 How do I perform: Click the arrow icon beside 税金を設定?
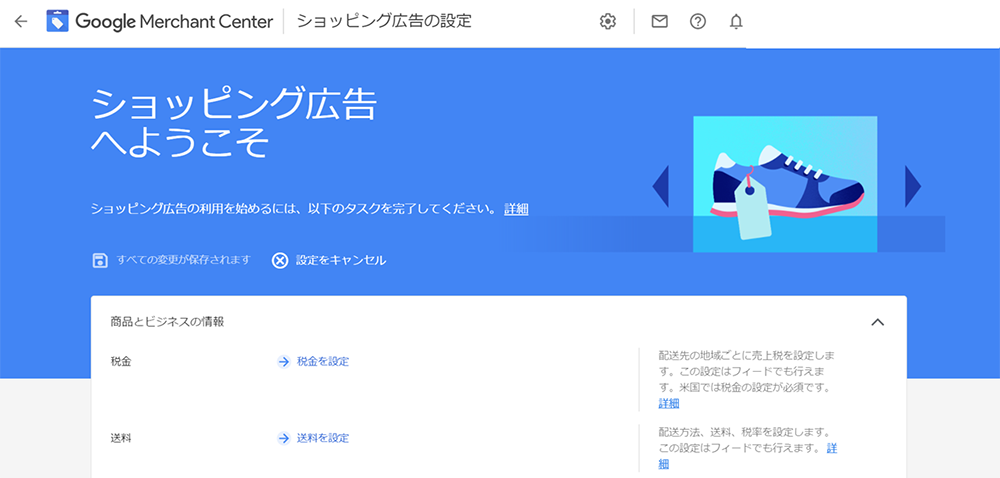pos(284,362)
